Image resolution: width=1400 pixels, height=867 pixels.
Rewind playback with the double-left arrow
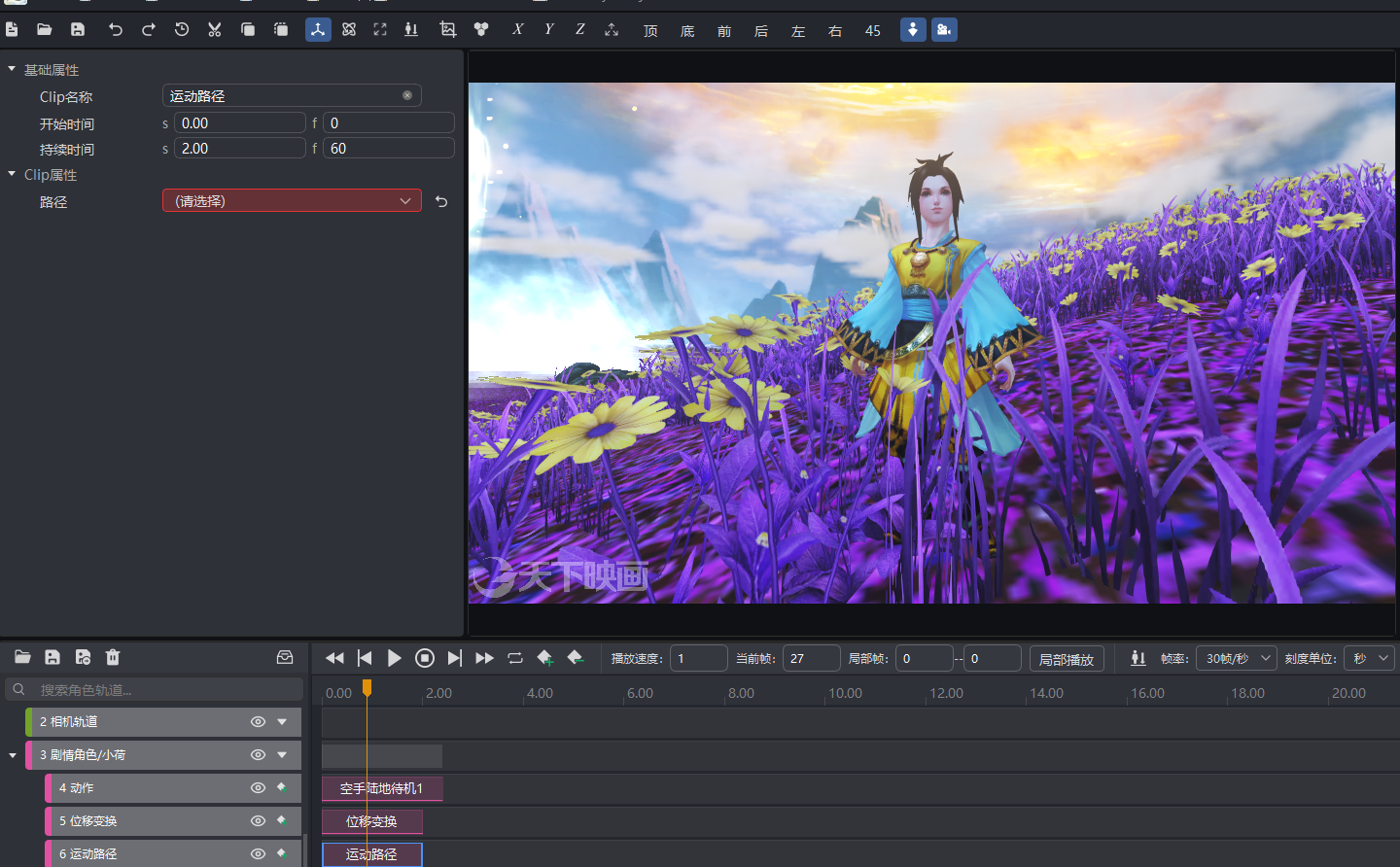(334, 658)
